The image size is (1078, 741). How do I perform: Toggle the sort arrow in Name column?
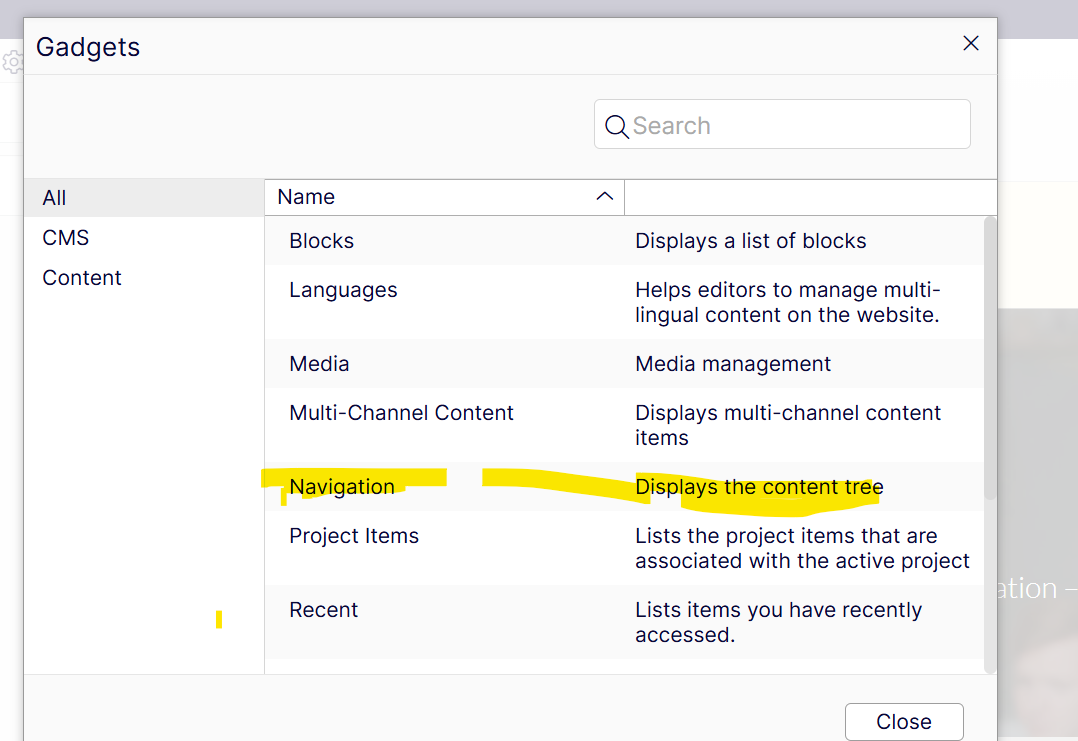tap(604, 197)
